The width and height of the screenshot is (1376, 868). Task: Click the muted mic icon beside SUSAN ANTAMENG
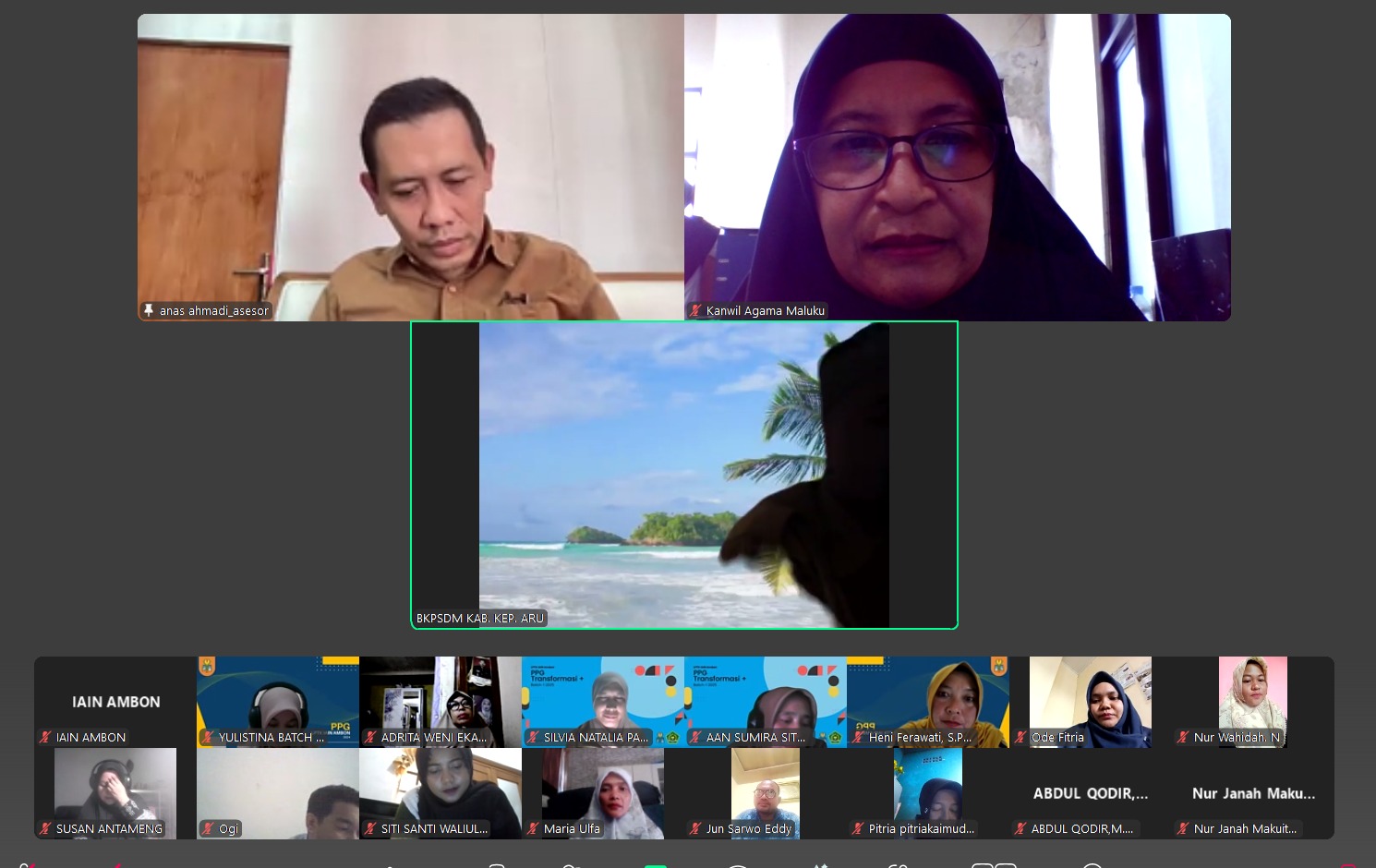[45, 828]
